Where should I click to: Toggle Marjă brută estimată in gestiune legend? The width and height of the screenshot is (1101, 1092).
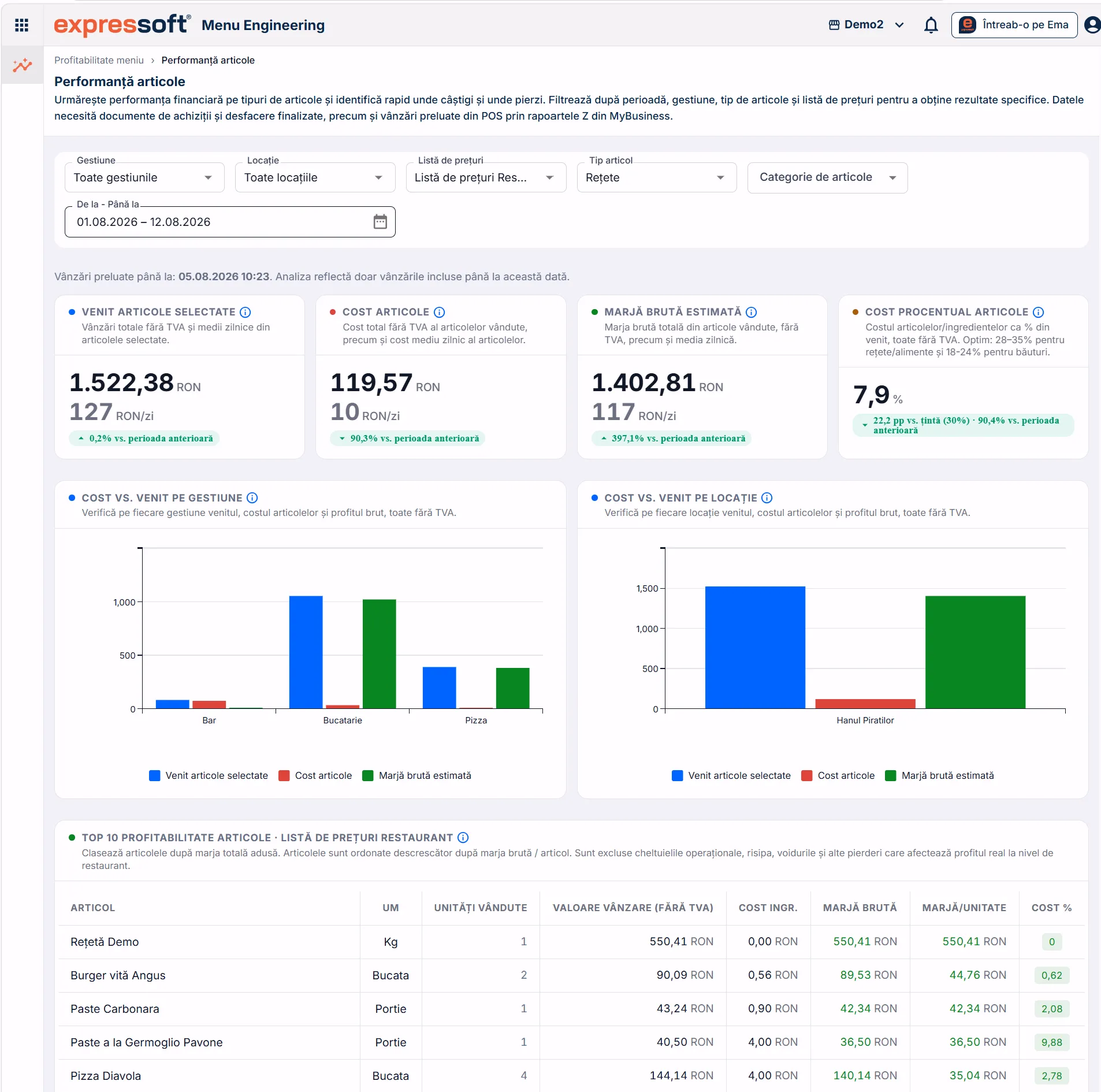417,775
